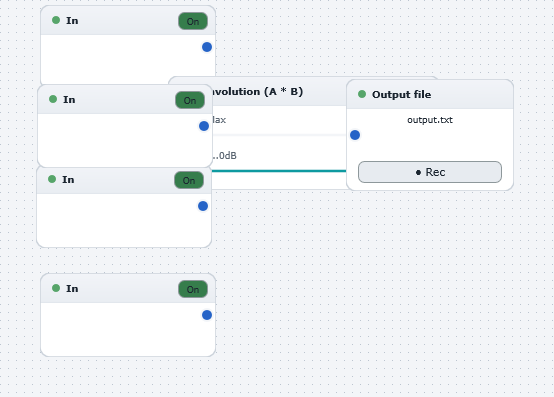The height and width of the screenshot is (397, 554).
Task: Toggle the On switch of the third In node
Action: 189,180
